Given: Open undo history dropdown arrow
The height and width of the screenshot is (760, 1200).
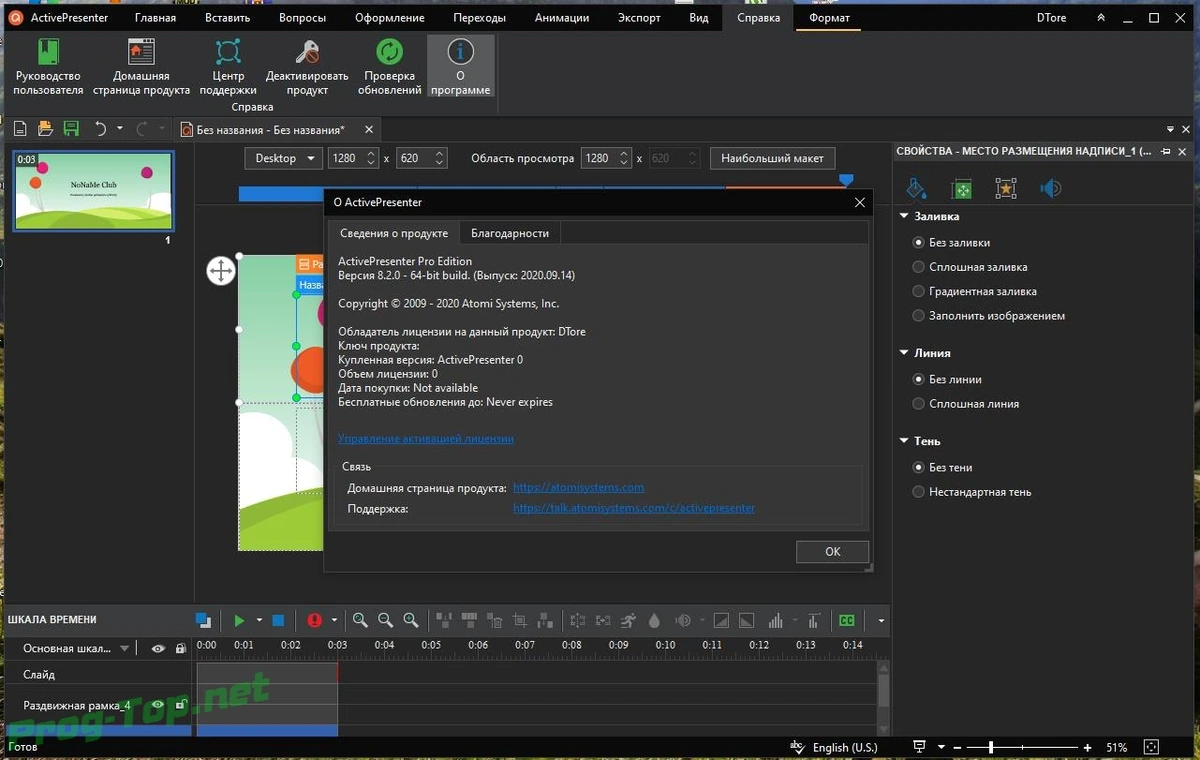Looking at the screenshot, I should coord(120,129).
